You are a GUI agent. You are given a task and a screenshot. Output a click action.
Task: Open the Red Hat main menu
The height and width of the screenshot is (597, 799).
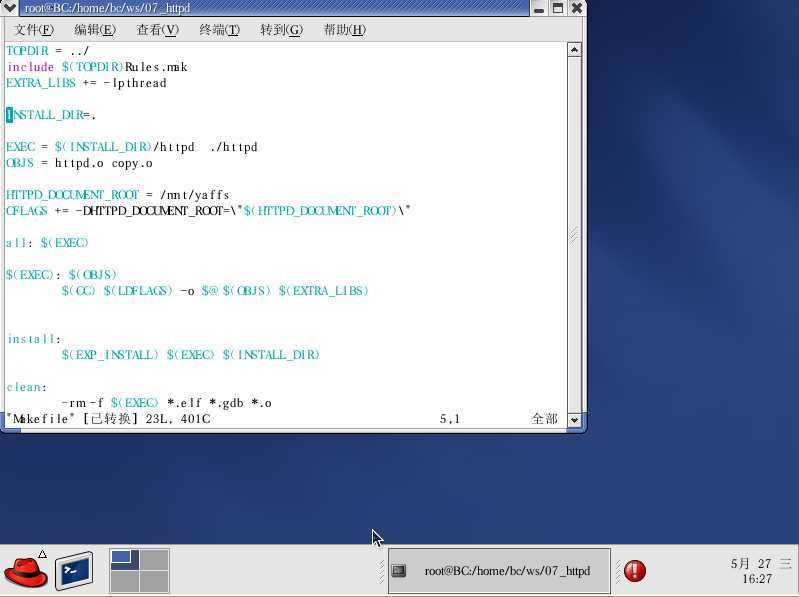[x=25, y=572]
